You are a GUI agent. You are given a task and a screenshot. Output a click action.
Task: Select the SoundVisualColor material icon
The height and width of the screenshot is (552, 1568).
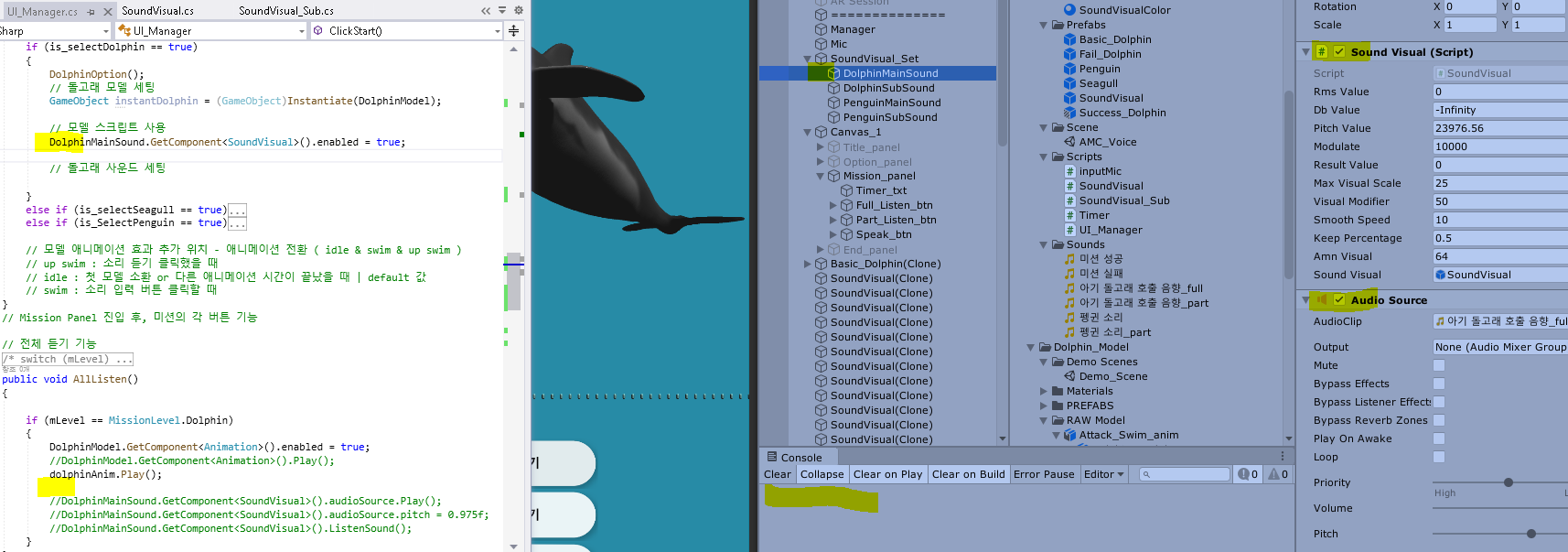[1069, 10]
